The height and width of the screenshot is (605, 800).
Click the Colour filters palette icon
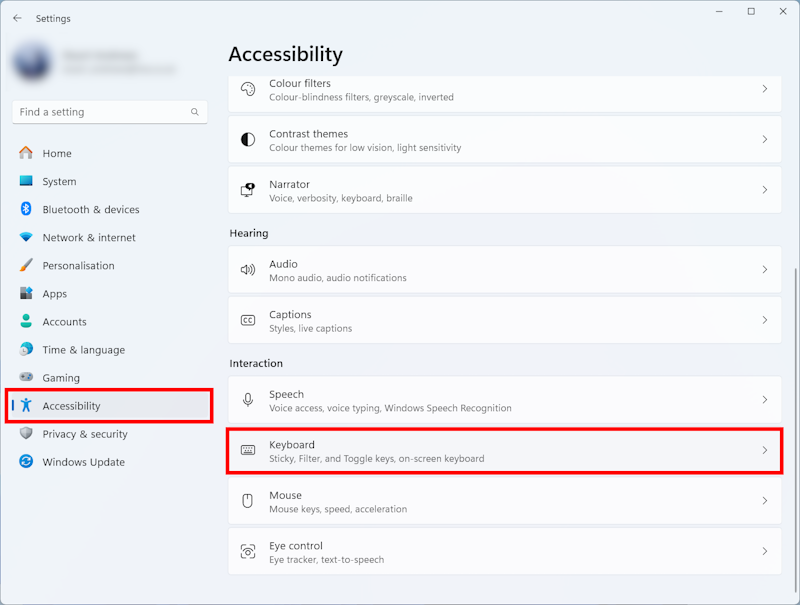(248, 90)
